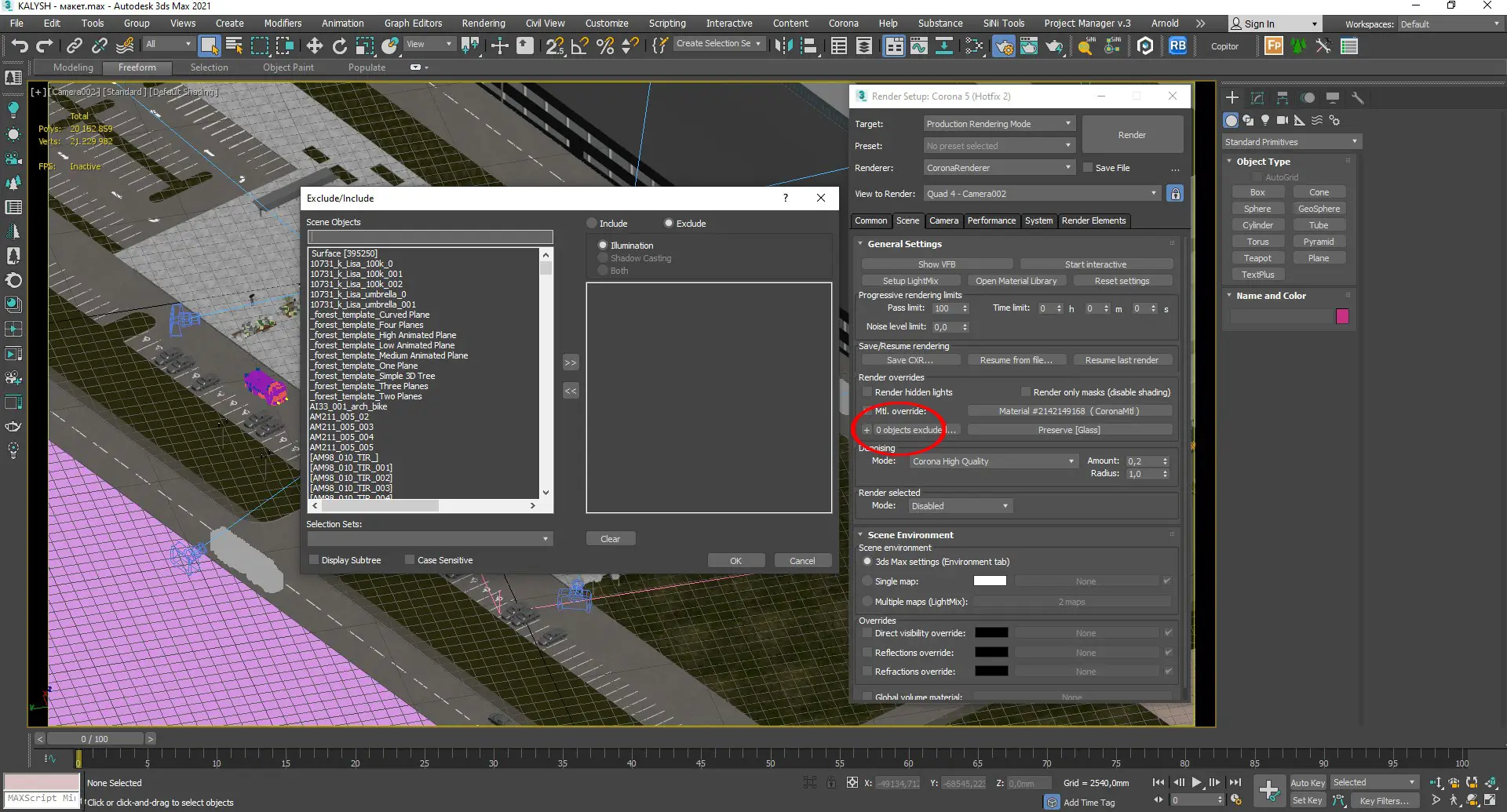
Task: Open the Denoising Mode dropdown
Action: [993, 461]
